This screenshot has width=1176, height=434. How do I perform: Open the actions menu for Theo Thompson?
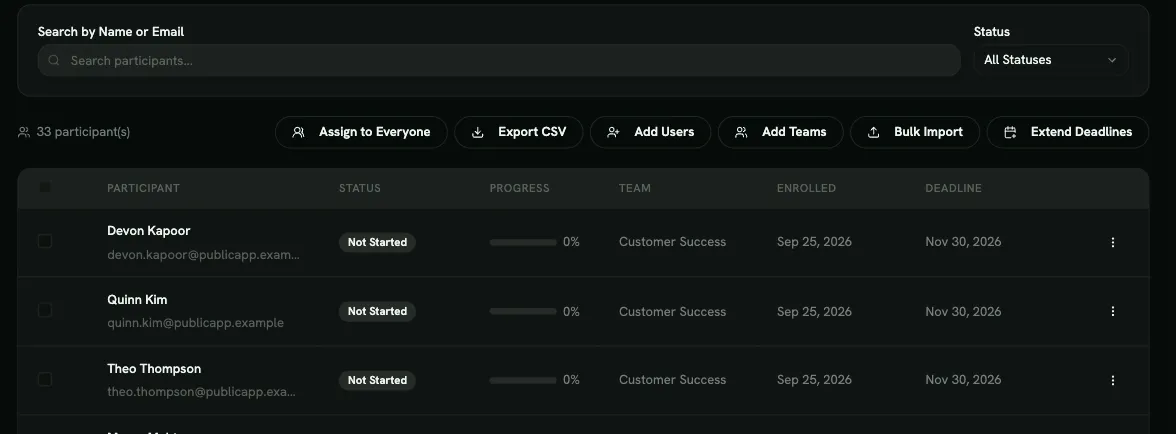click(x=1113, y=380)
